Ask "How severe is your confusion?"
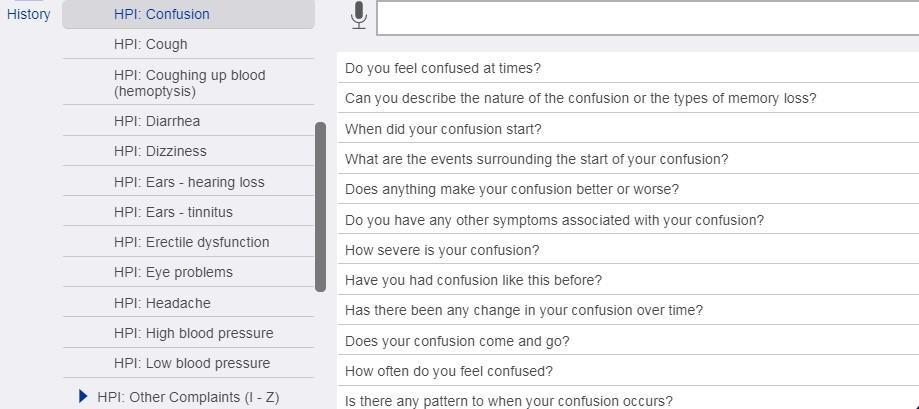 pos(442,250)
